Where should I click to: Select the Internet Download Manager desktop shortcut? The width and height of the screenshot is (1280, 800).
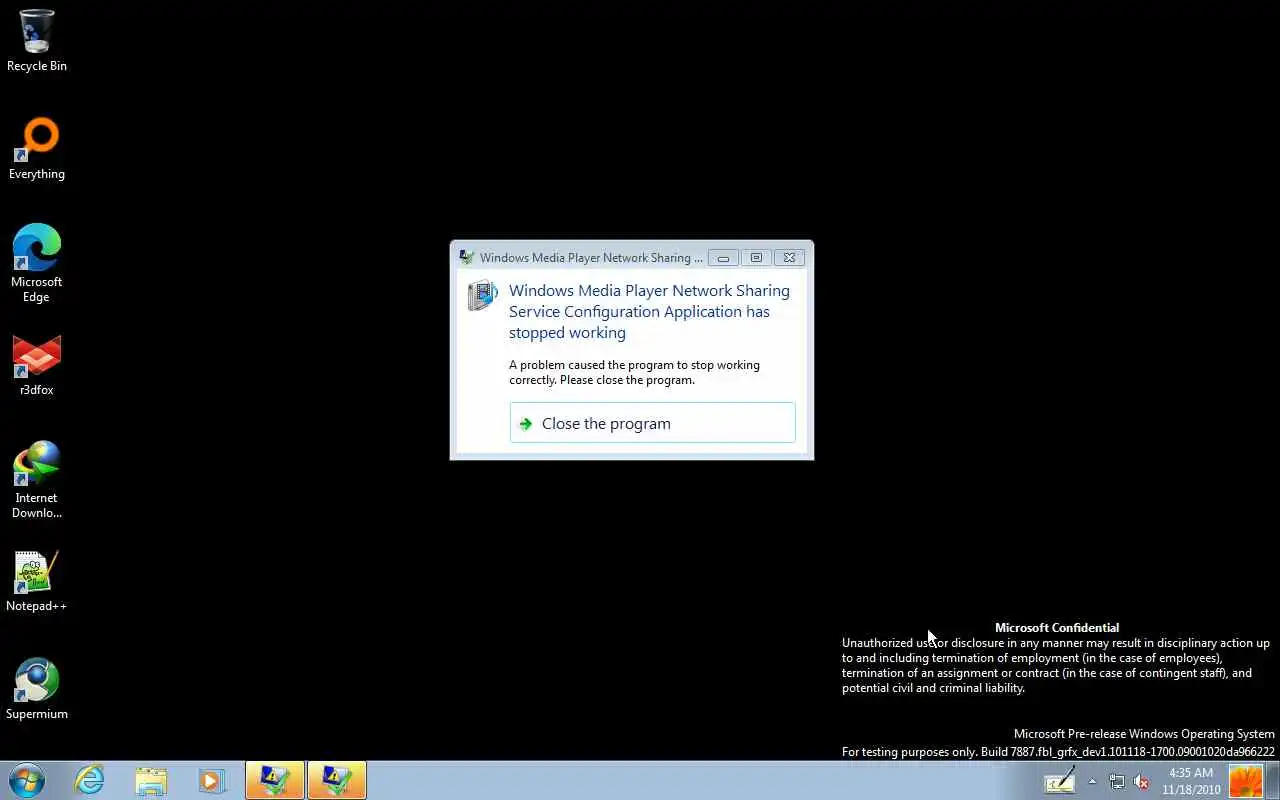pyautogui.click(x=37, y=480)
